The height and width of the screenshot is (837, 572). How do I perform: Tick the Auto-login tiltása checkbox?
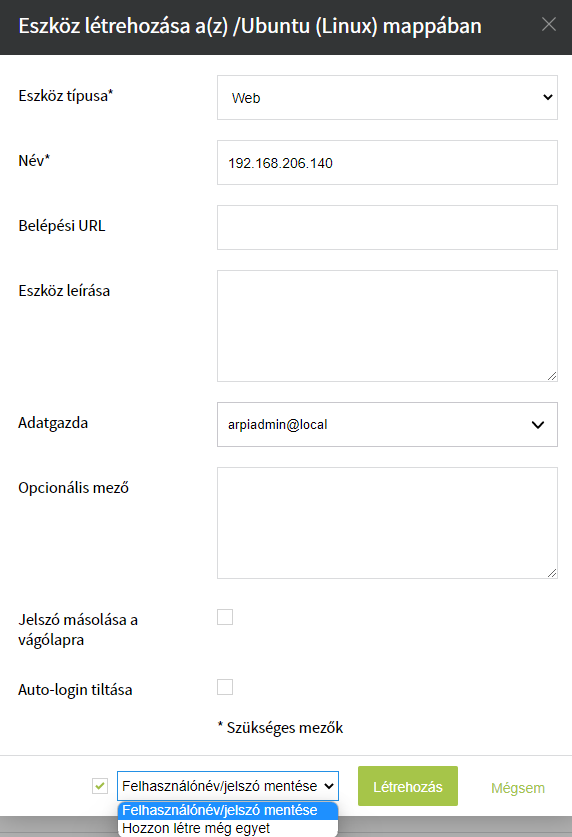[225, 687]
